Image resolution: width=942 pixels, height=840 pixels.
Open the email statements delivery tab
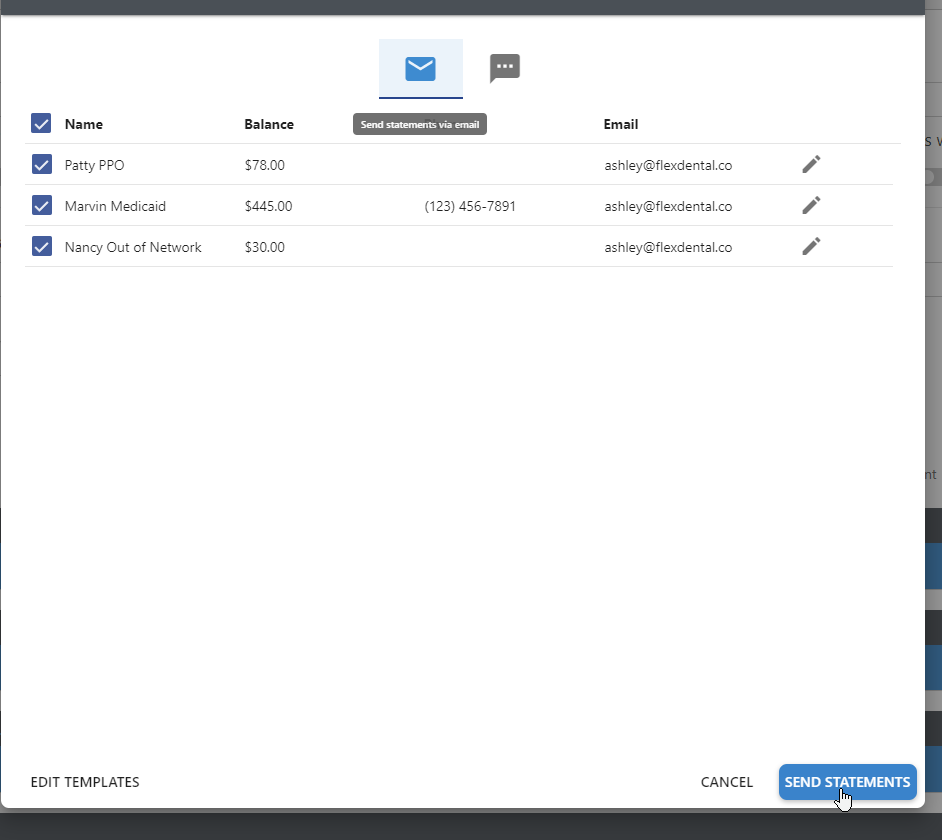[x=420, y=69]
